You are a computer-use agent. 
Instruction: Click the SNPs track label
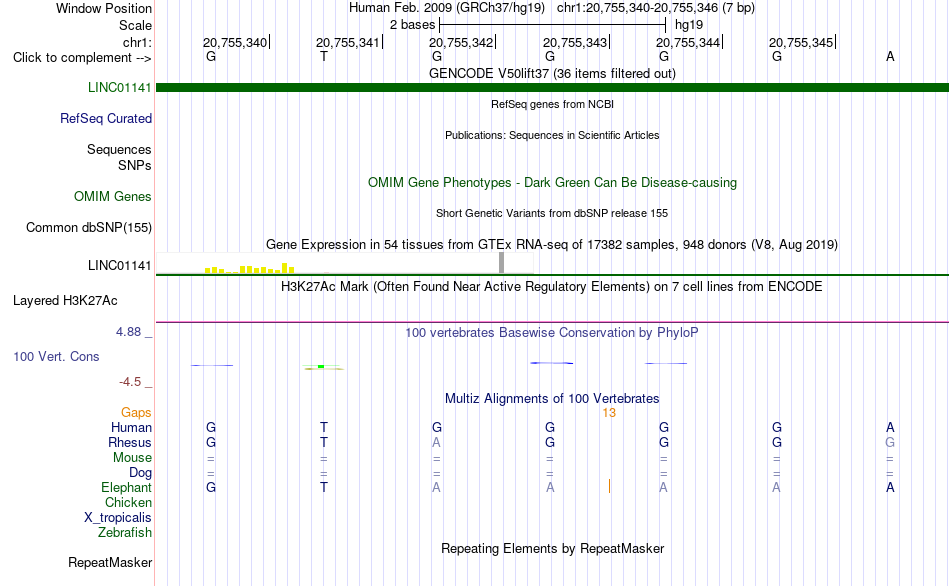point(135,165)
